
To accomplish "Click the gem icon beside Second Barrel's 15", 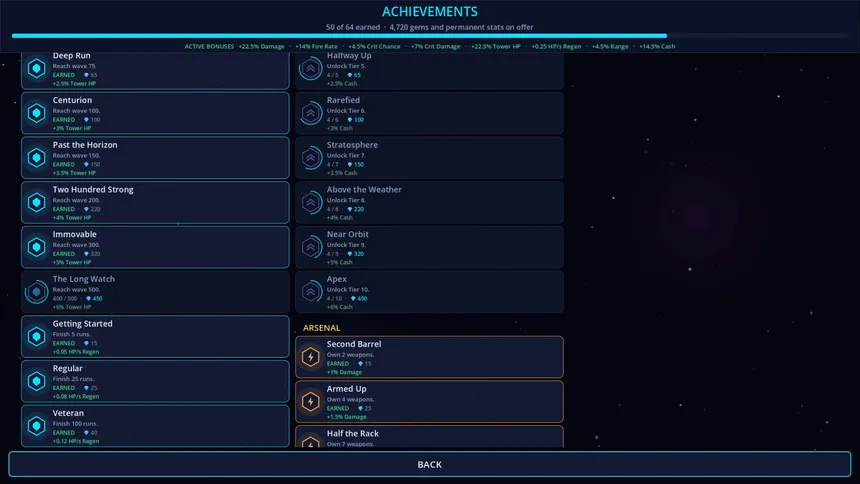I will click(360, 364).
